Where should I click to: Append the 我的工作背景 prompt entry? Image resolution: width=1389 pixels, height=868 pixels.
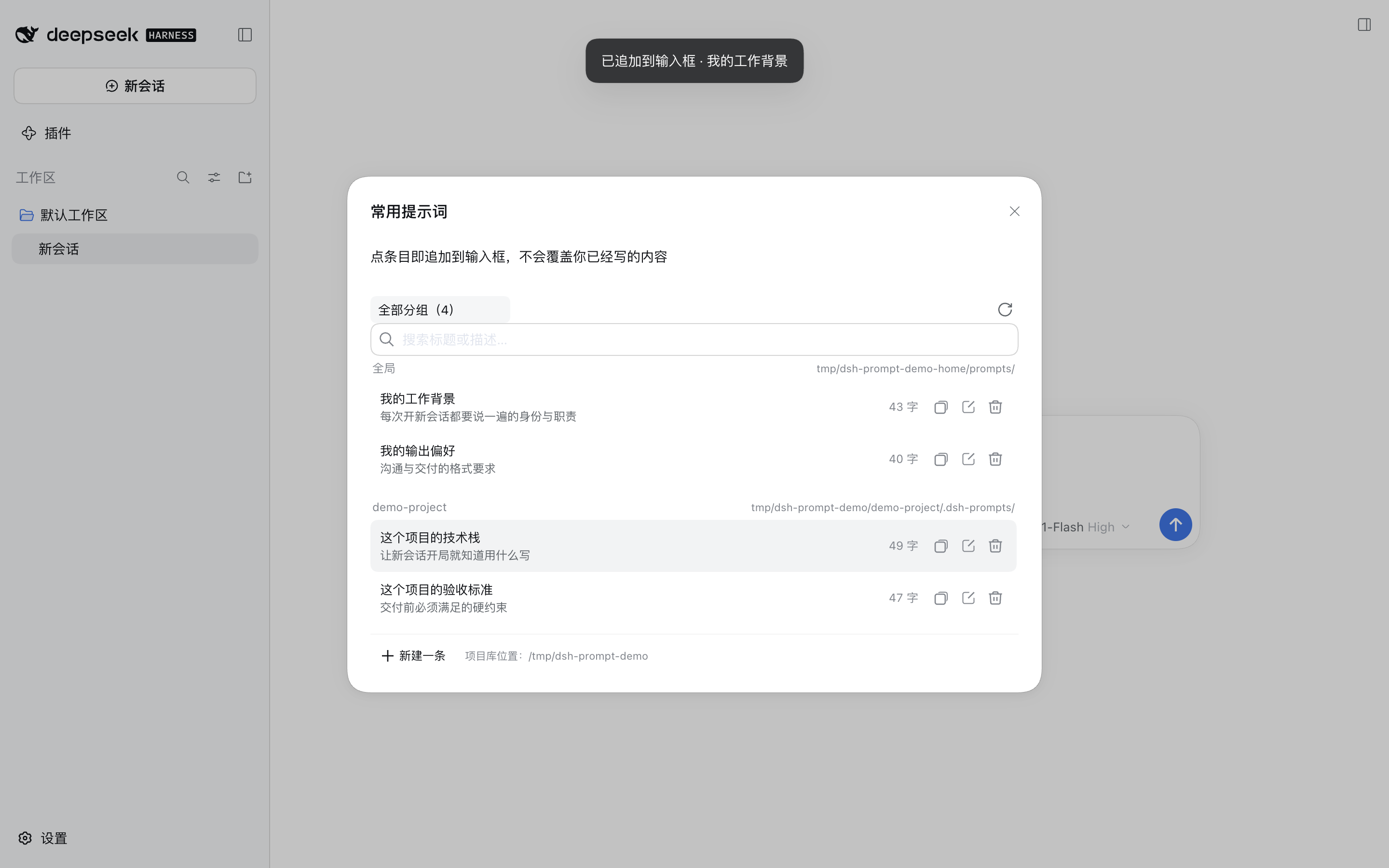(694, 407)
